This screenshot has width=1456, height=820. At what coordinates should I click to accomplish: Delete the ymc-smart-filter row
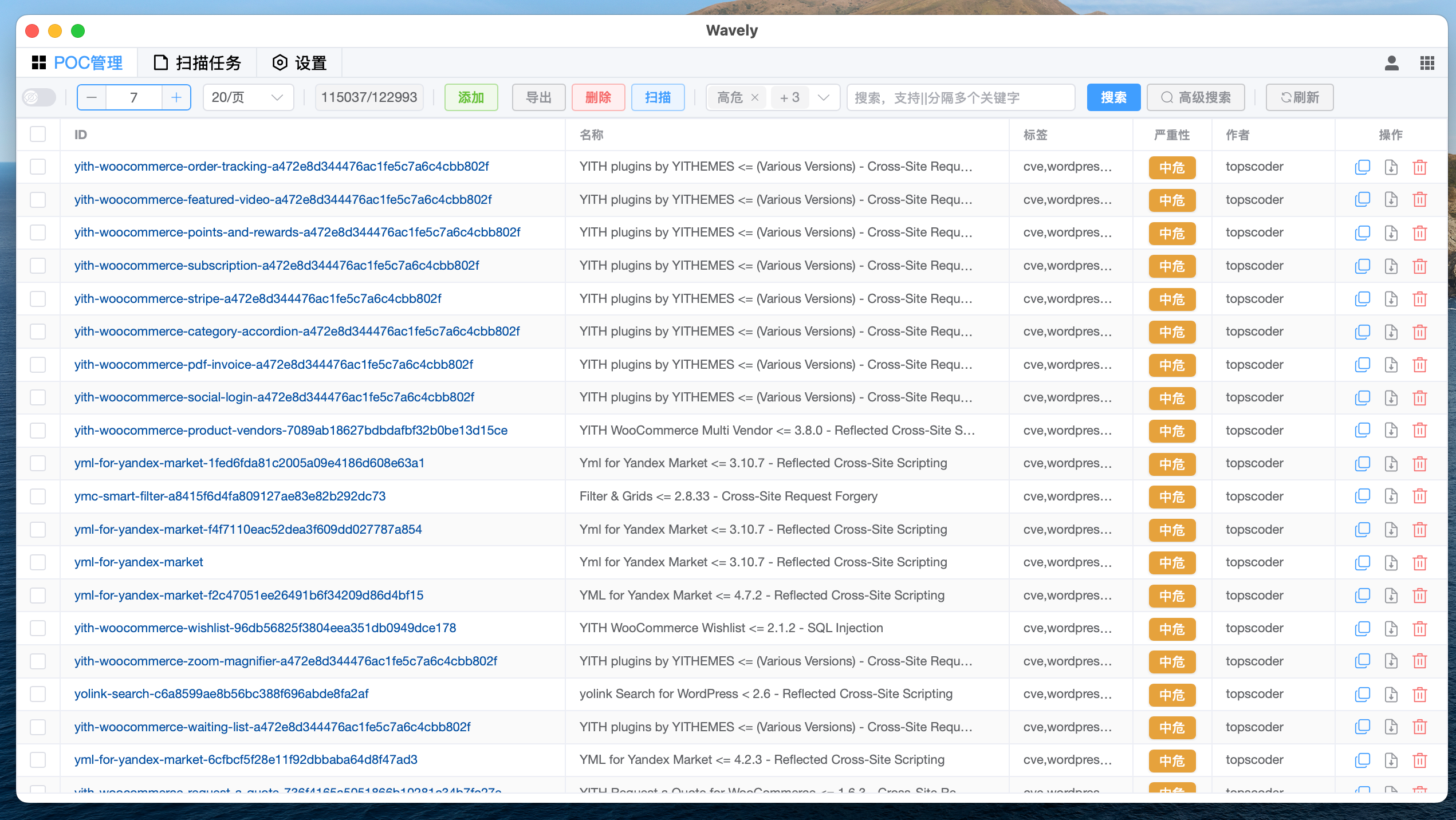pyautogui.click(x=1419, y=496)
